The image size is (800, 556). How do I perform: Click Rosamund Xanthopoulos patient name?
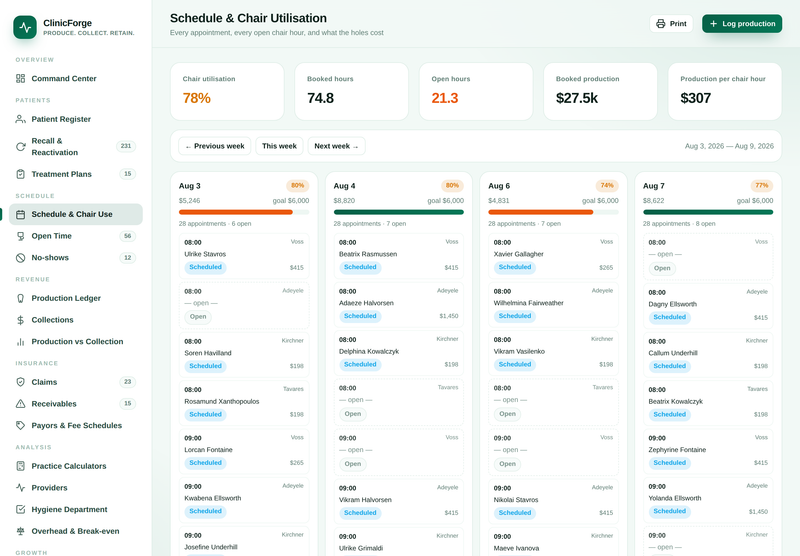point(221,401)
